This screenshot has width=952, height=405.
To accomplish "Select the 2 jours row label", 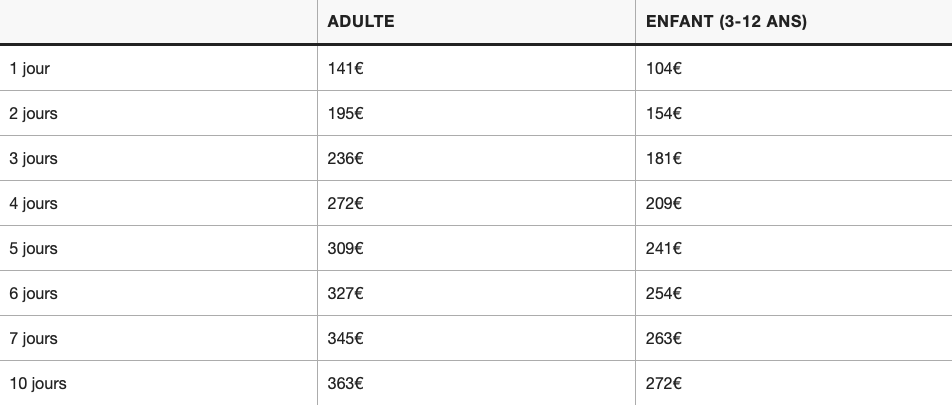I will (x=33, y=114).
